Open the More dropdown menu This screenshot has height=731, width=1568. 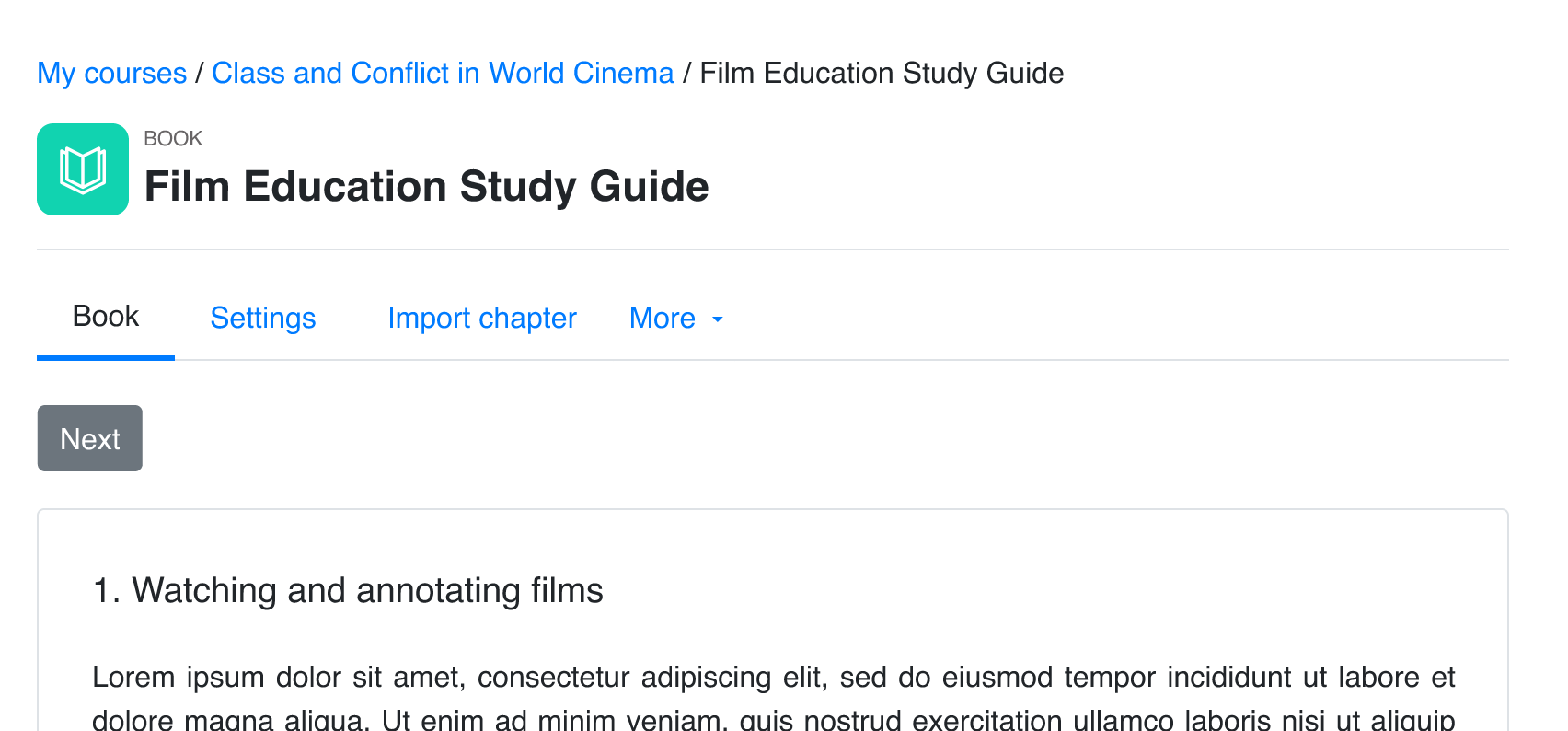point(676,318)
